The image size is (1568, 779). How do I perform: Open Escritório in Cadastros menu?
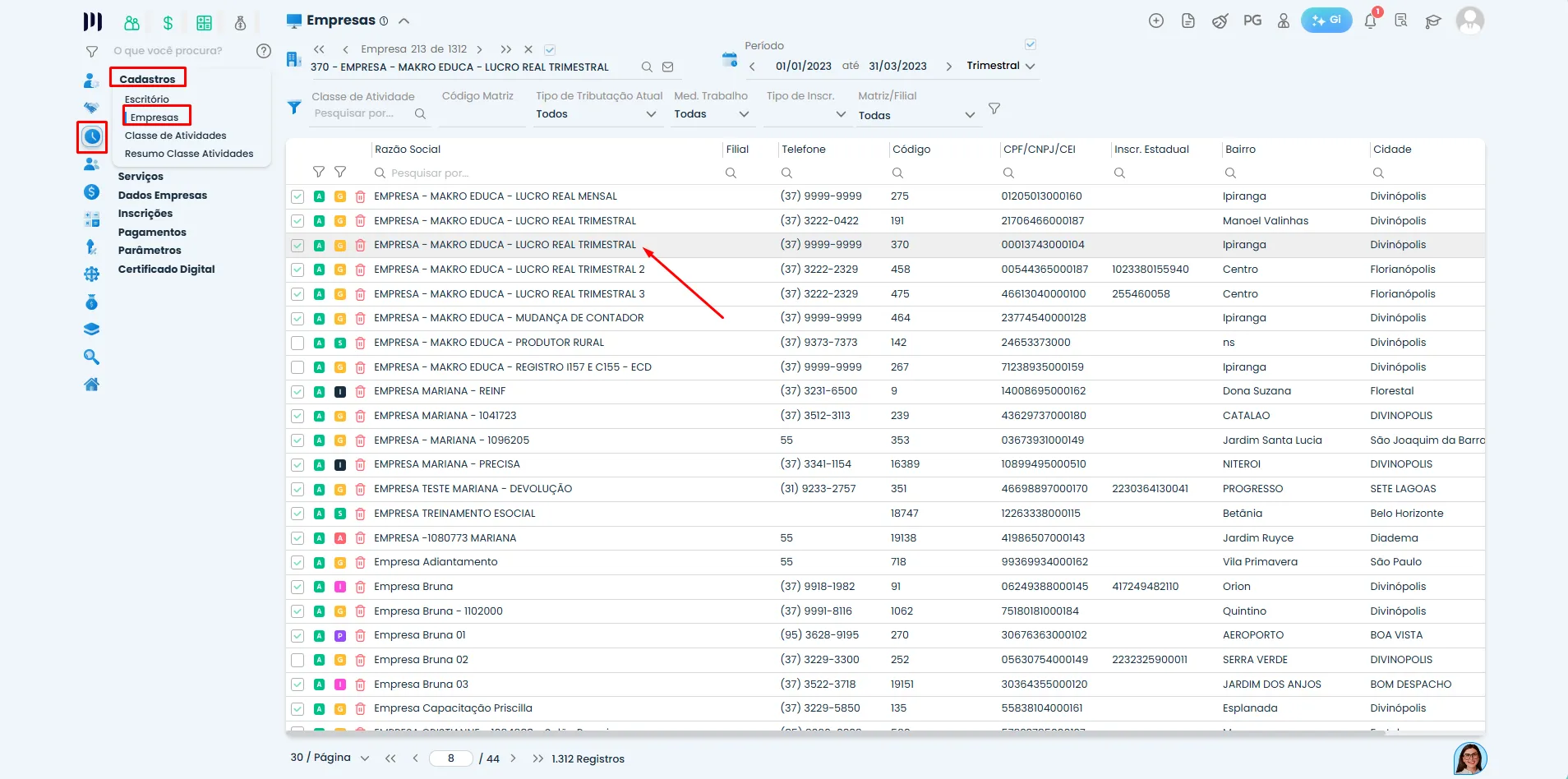point(147,99)
